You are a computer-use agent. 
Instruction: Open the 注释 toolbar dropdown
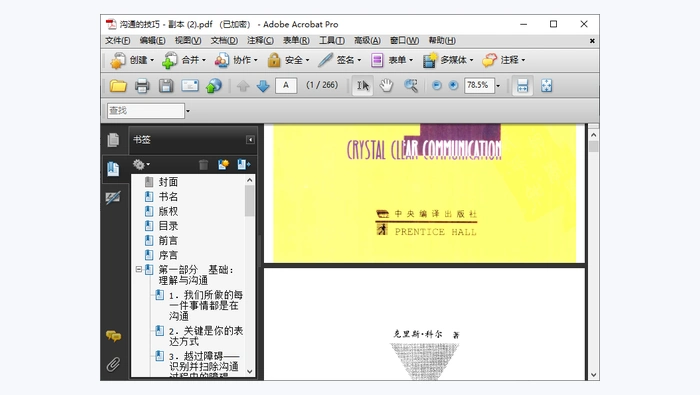point(504,60)
